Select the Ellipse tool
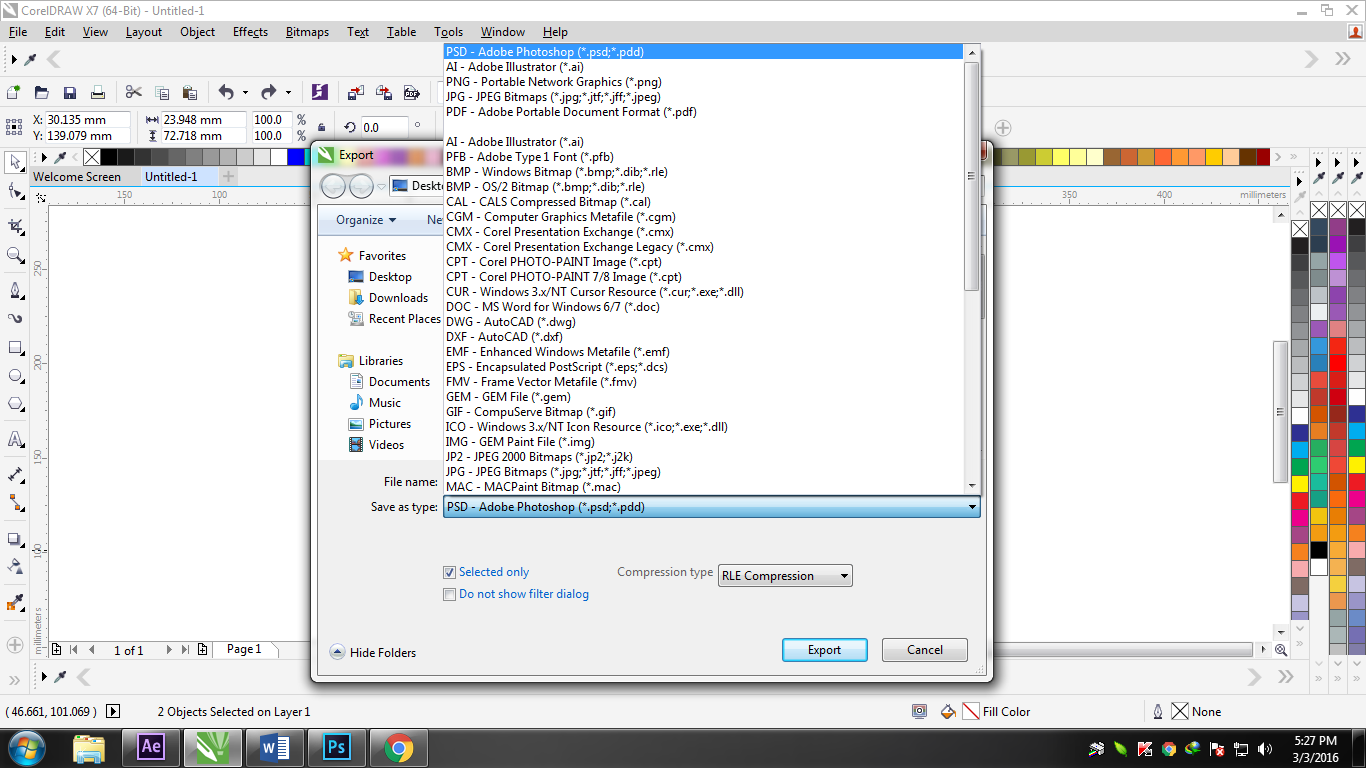This screenshot has width=1366, height=768. coord(15,376)
